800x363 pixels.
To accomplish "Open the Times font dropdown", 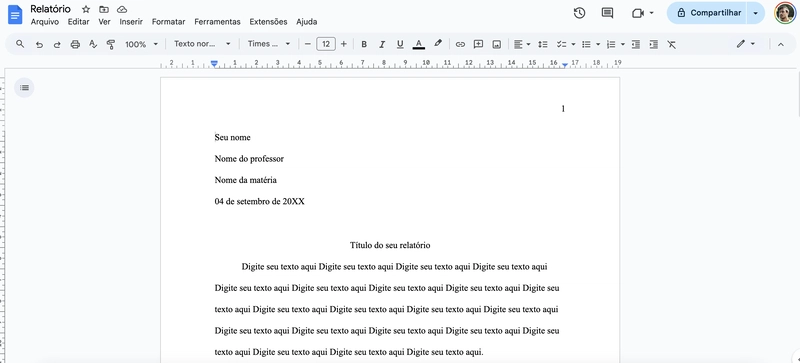I will [x=269, y=44].
